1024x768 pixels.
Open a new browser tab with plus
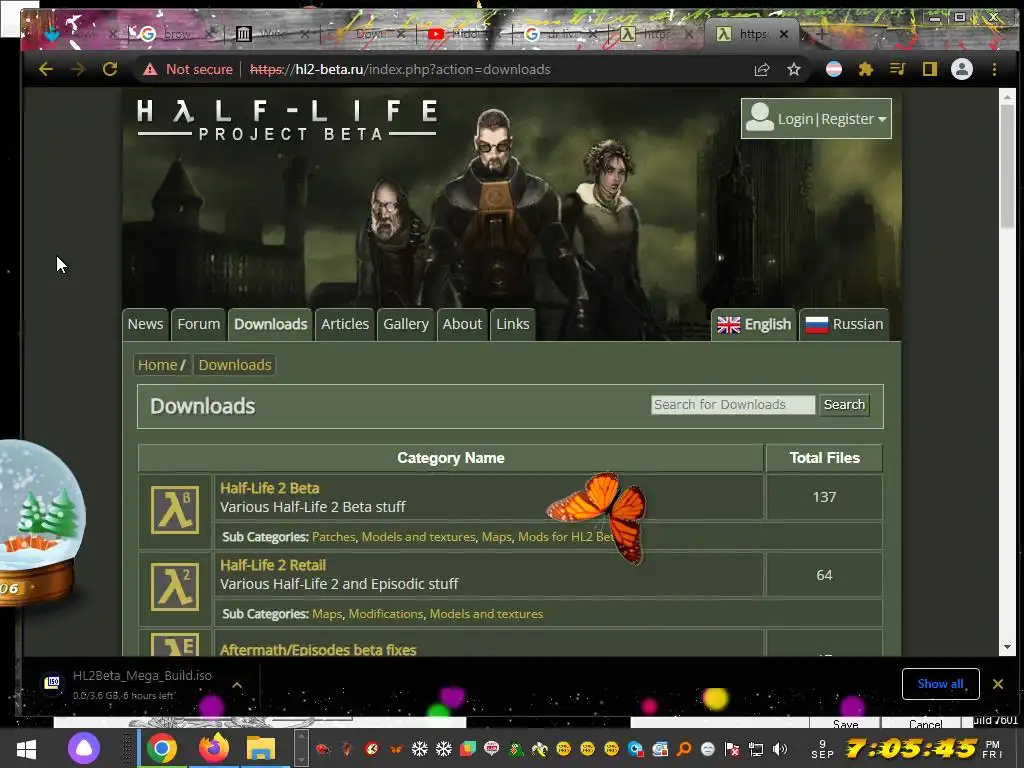tap(822, 34)
